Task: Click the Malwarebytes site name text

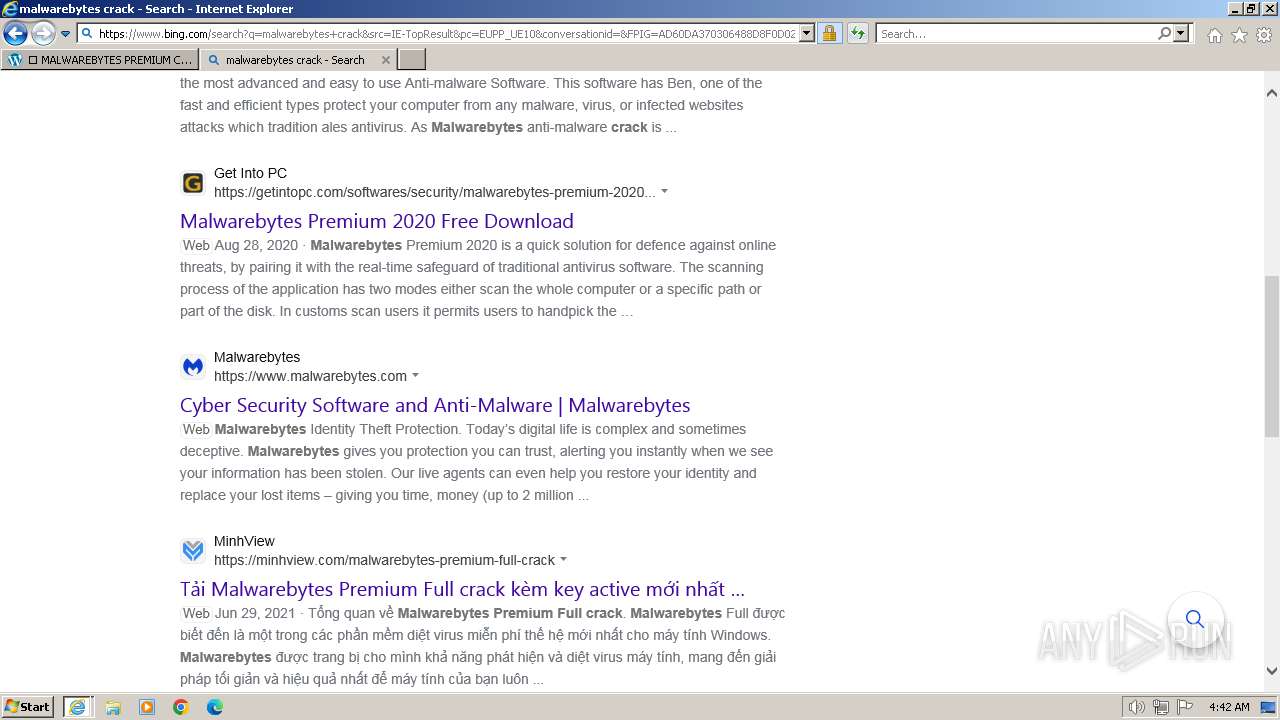Action: coord(257,357)
